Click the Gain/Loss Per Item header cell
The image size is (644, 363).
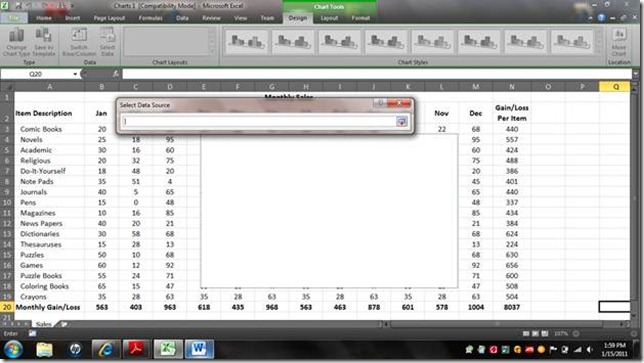click(x=512, y=113)
